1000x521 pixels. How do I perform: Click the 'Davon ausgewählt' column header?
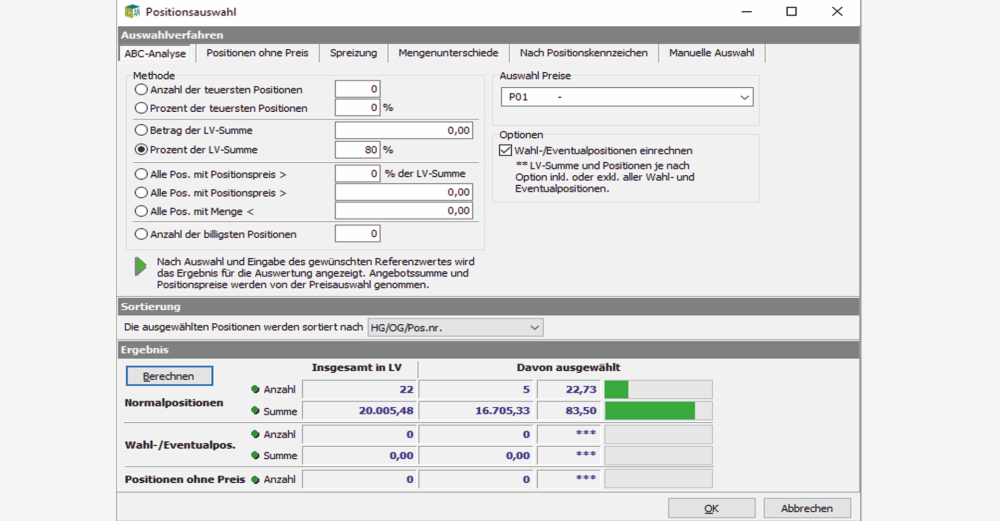[x=568, y=367]
